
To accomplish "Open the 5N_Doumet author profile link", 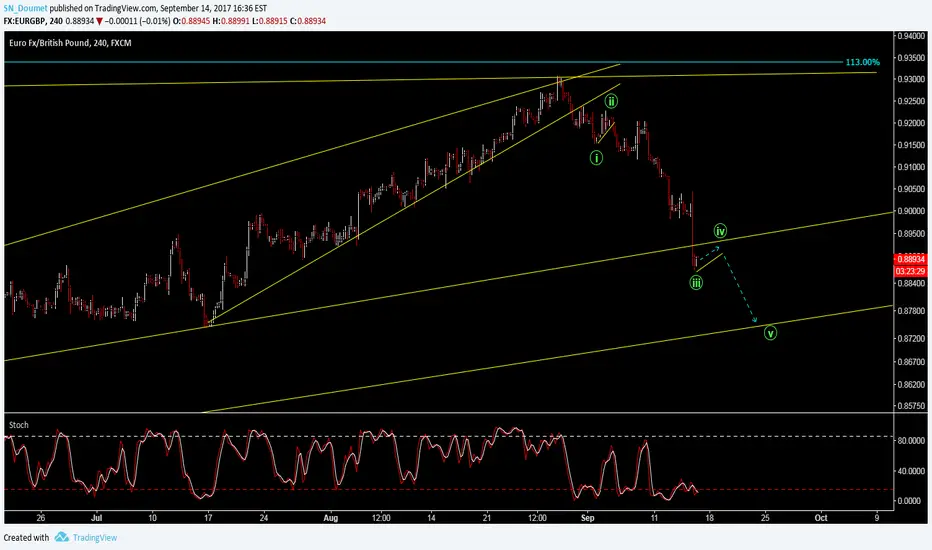I will [x=26, y=8].
